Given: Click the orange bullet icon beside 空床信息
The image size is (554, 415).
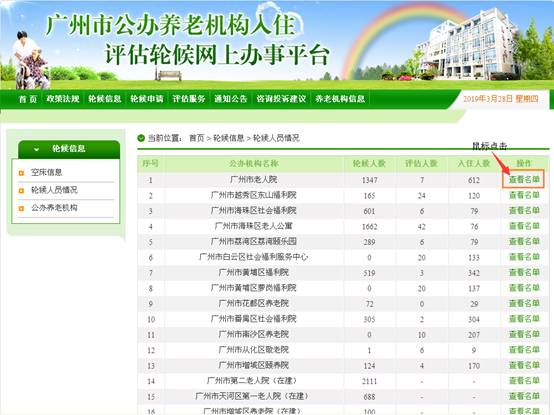Looking at the screenshot, I should [x=21, y=173].
